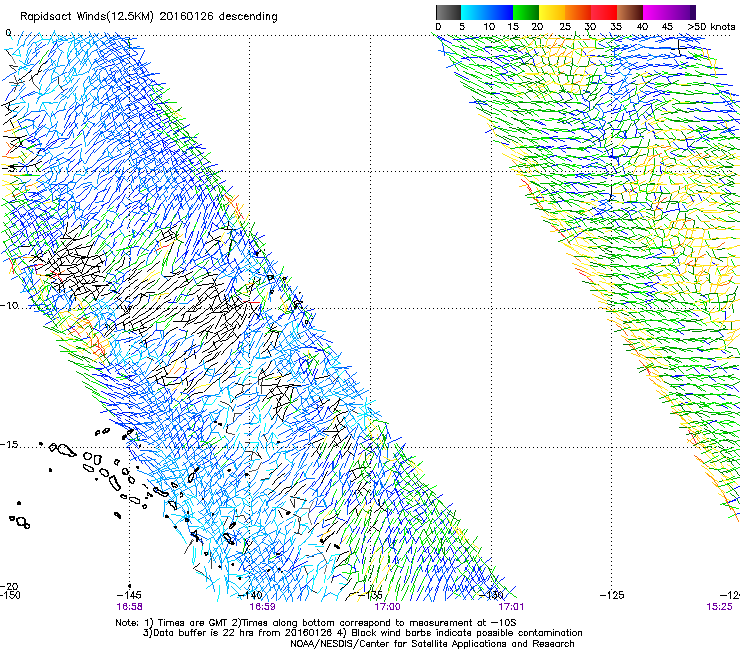
Task: Click the latitude label '-15'
Action: coord(9,445)
